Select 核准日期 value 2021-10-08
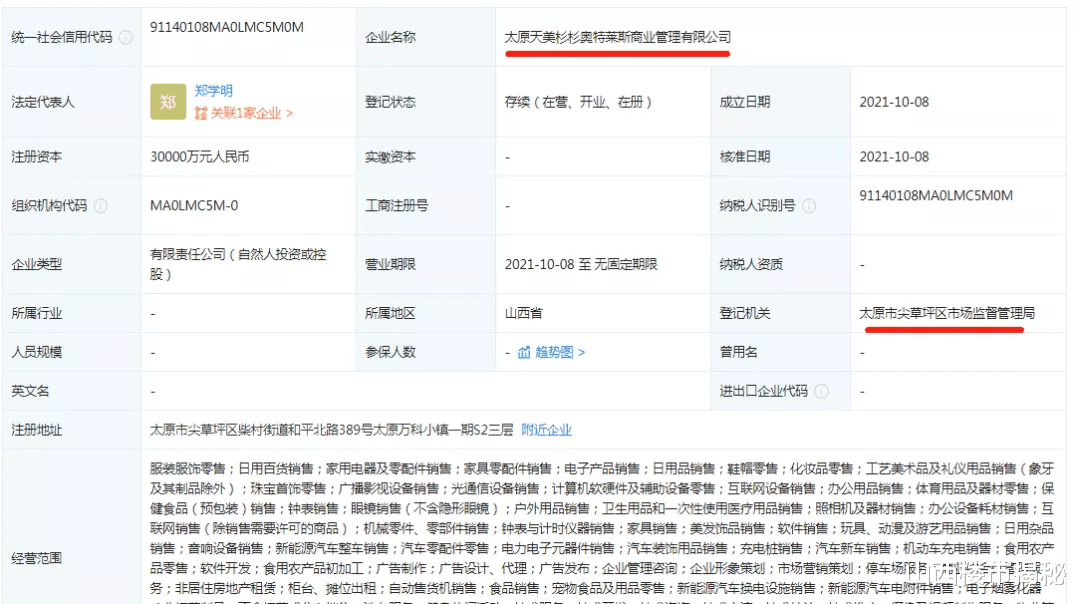The height and width of the screenshot is (604, 1080). 894,156
